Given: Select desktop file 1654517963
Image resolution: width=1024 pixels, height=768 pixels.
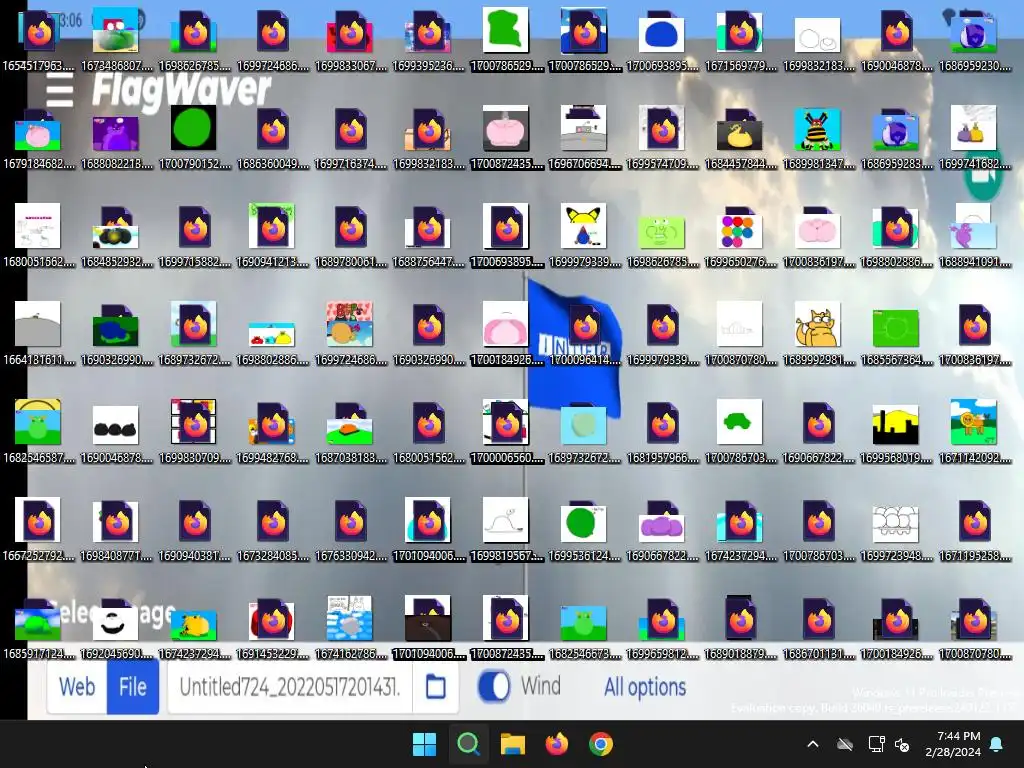Looking at the screenshot, I should [x=39, y=39].
